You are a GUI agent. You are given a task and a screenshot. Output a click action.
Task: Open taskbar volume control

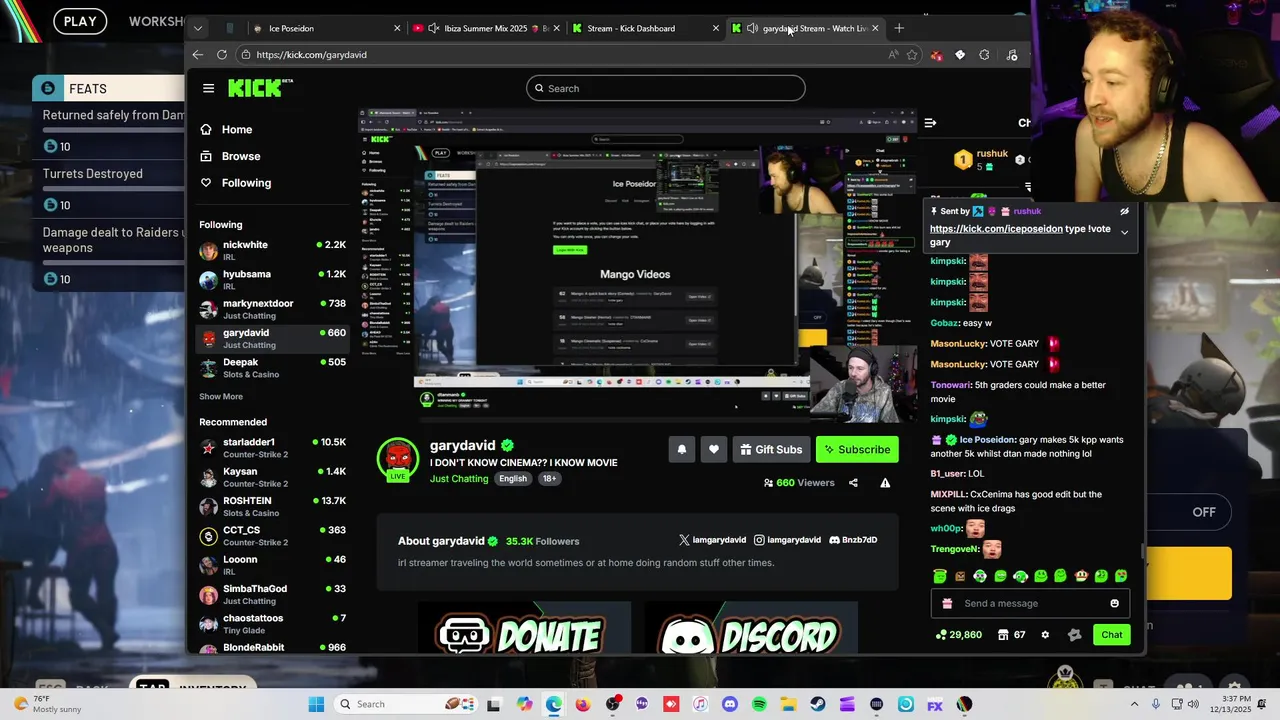(1193, 704)
